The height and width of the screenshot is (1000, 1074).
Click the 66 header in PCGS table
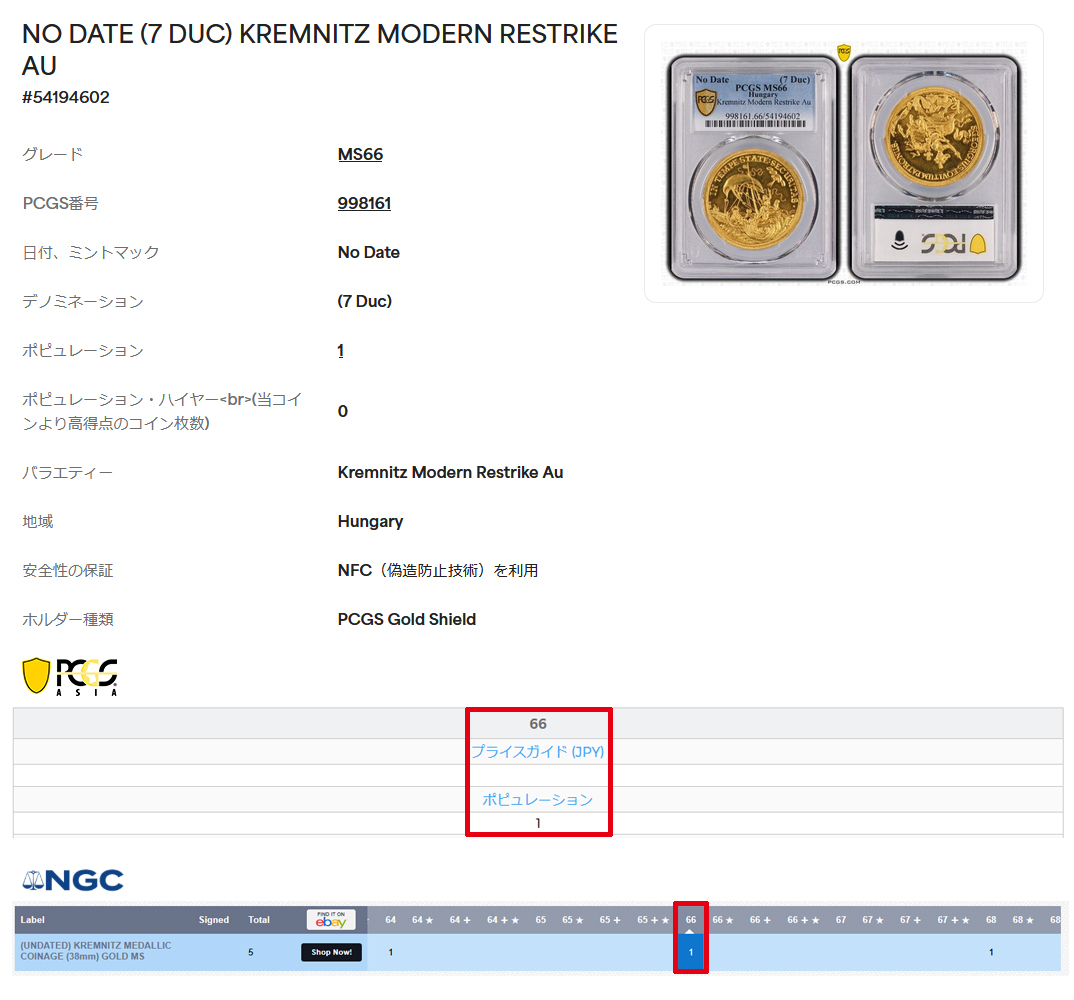538,724
